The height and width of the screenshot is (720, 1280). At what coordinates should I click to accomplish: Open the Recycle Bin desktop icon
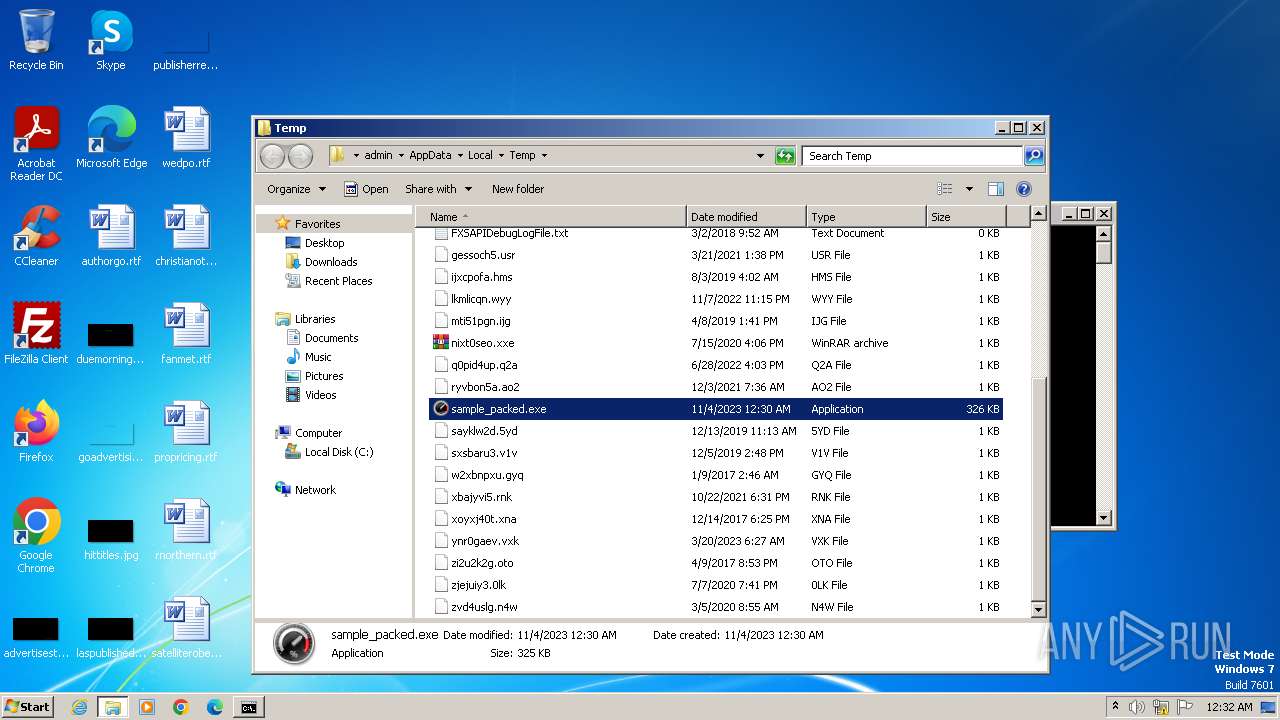pyautogui.click(x=36, y=40)
